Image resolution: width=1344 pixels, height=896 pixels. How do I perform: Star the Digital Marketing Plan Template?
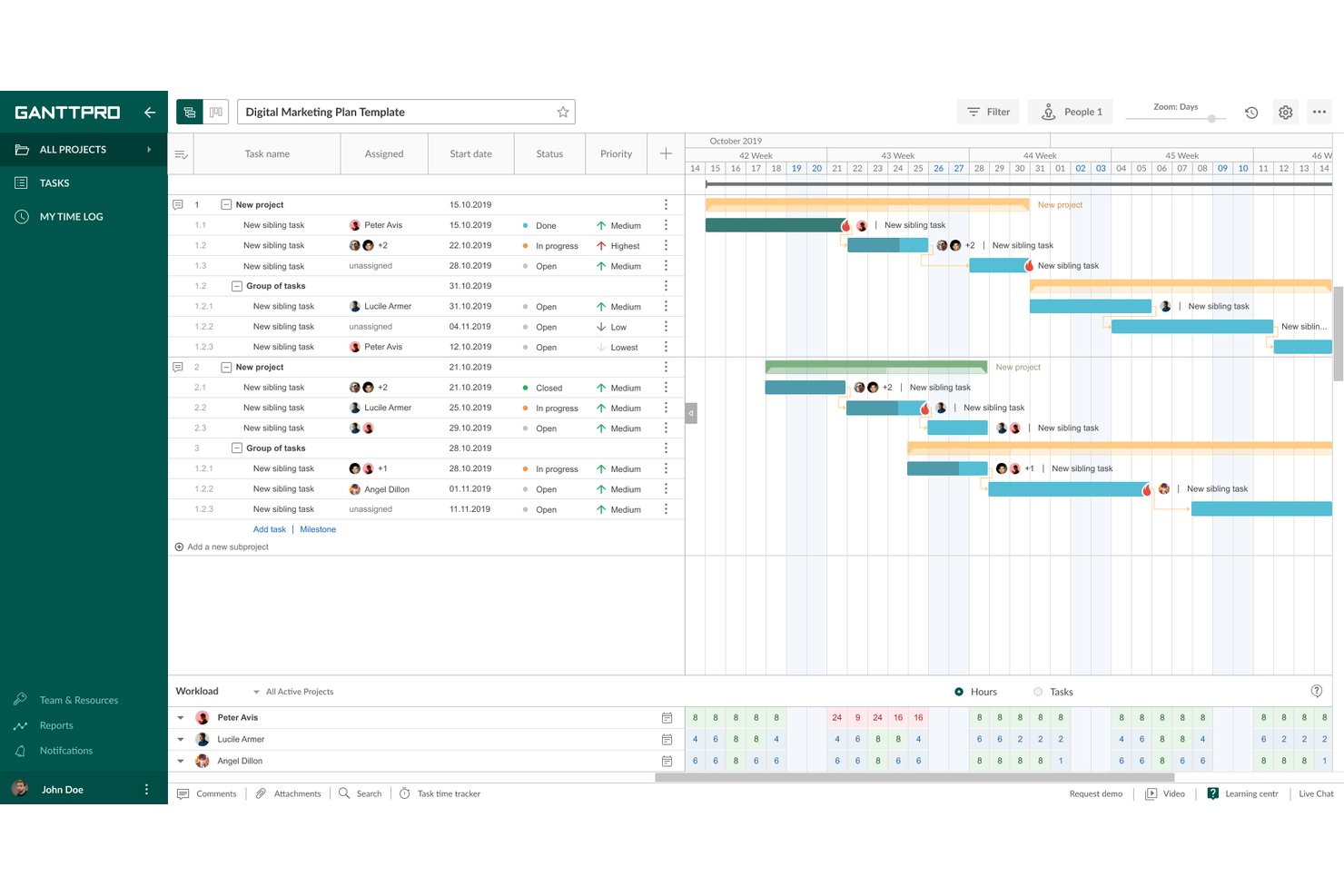click(x=563, y=112)
